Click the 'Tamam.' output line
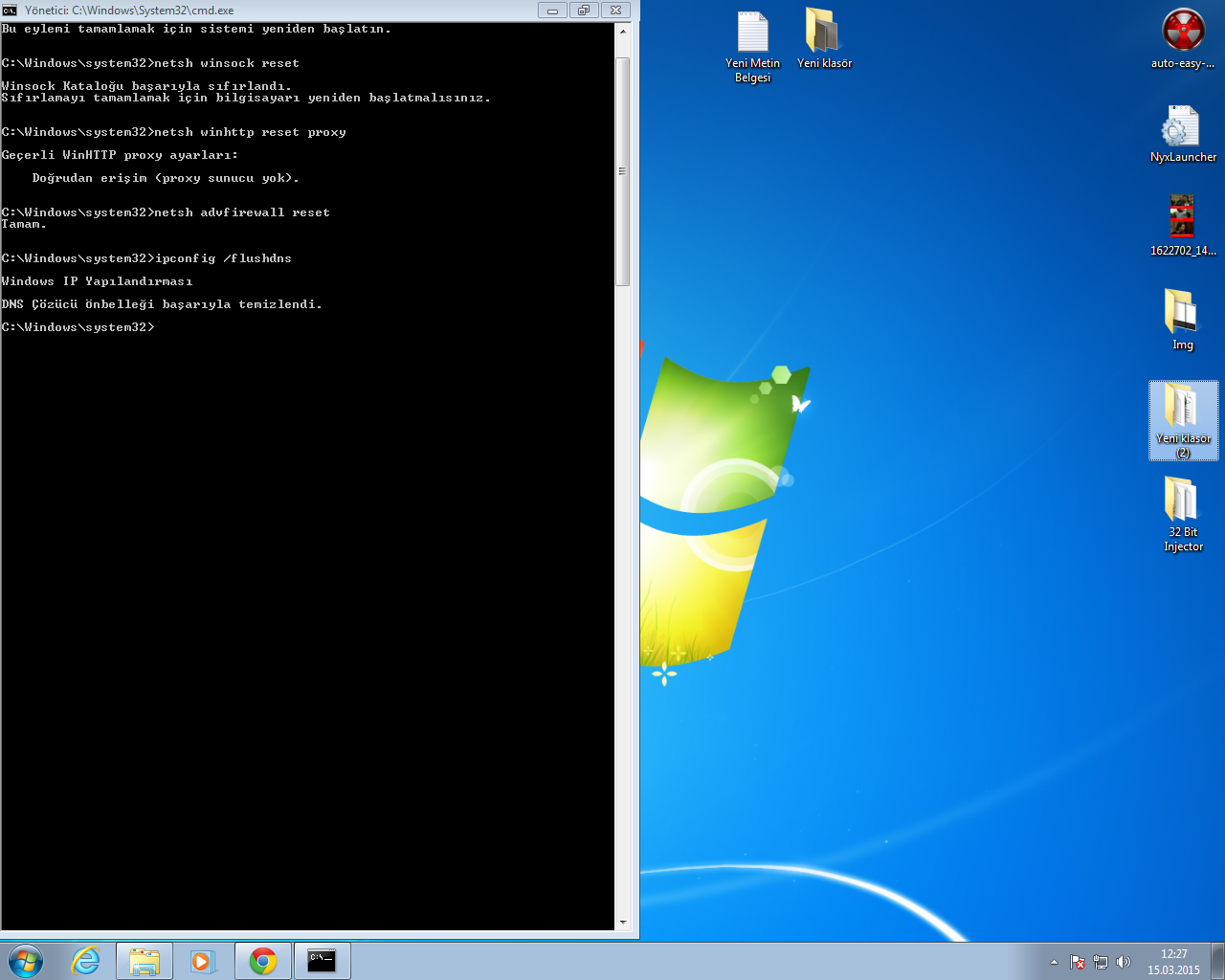This screenshot has height=980, width=1225. [x=24, y=224]
